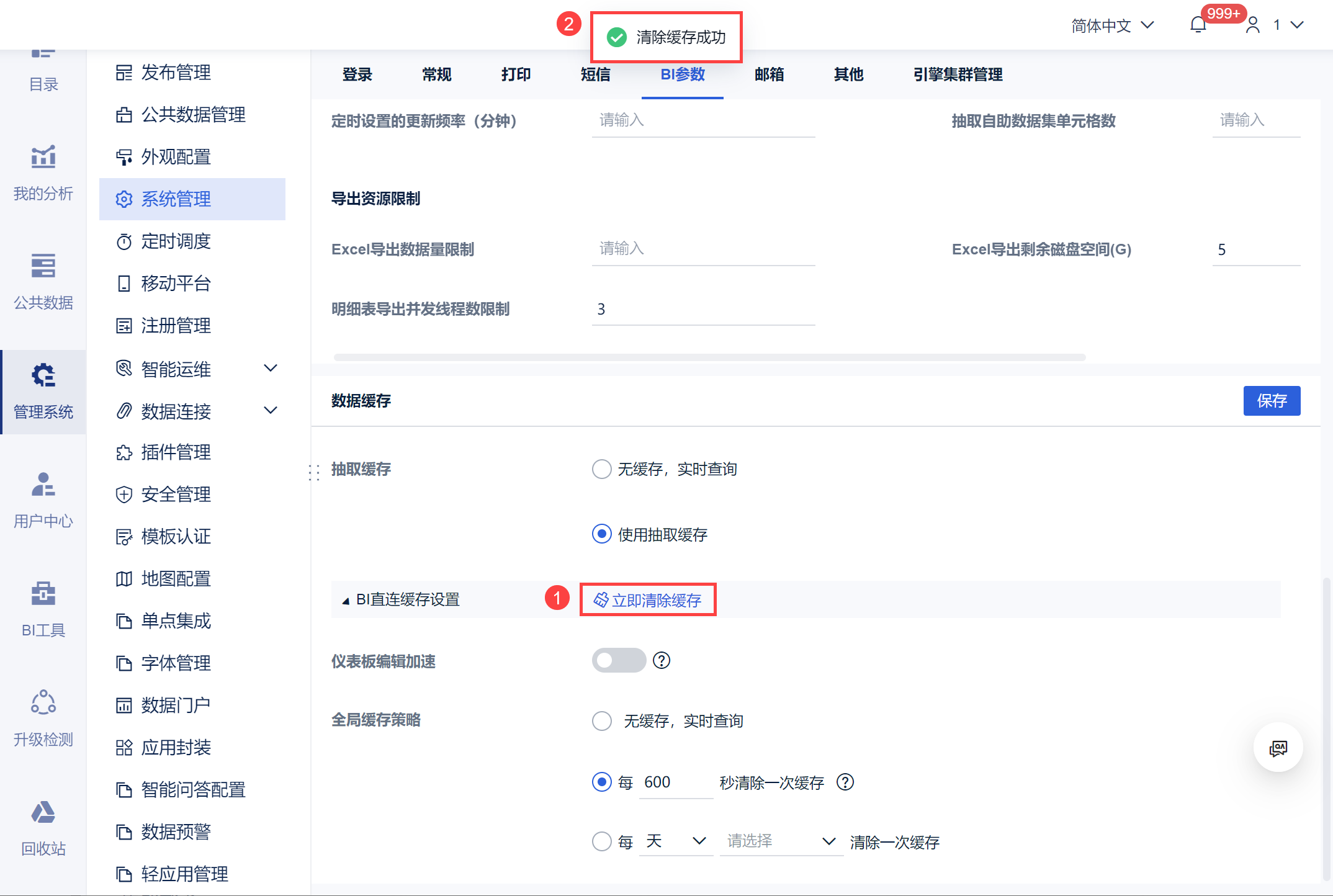The width and height of the screenshot is (1333, 896).
Task: Click the 保存 button for 数据缓存
Action: click(1272, 401)
